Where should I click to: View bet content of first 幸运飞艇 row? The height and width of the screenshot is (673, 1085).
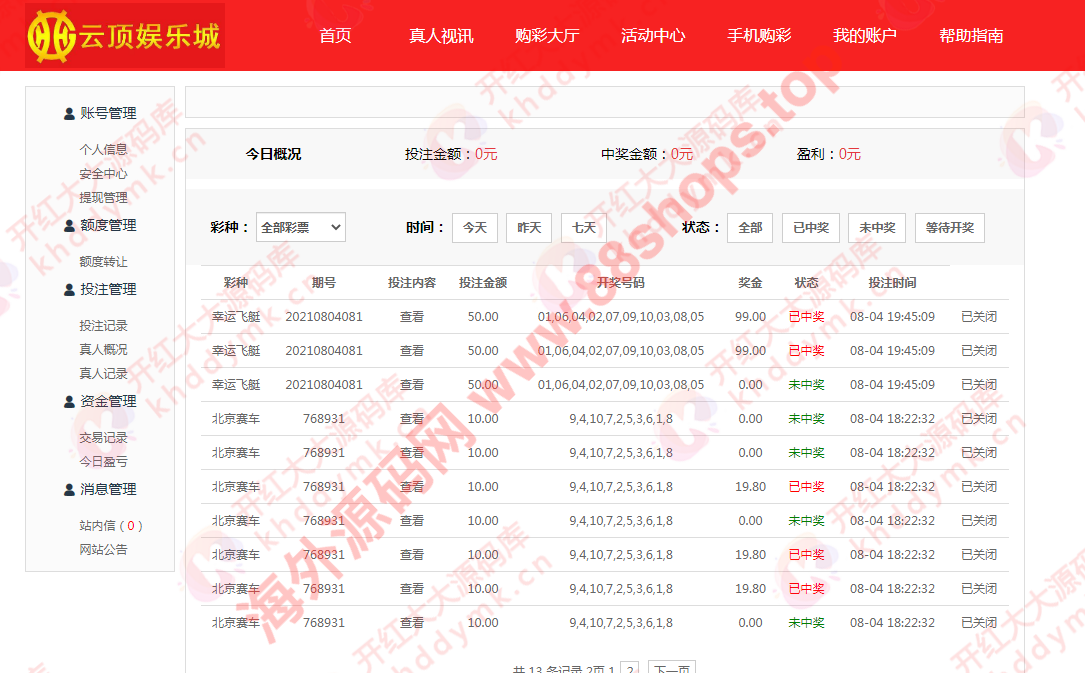tap(412, 317)
